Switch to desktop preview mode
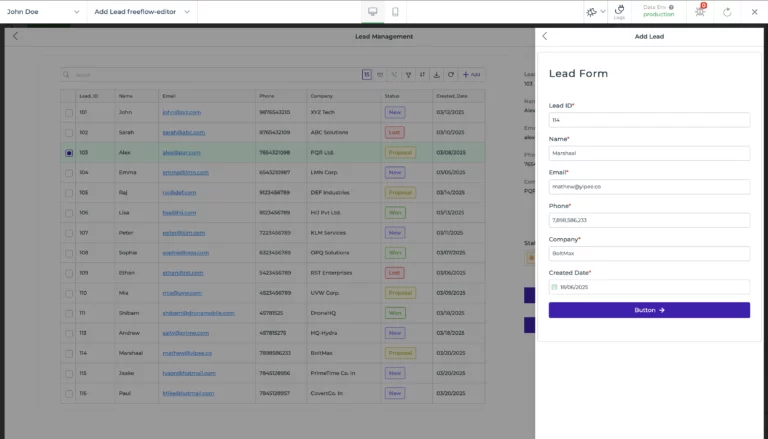768x439 pixels. [373, 12]
